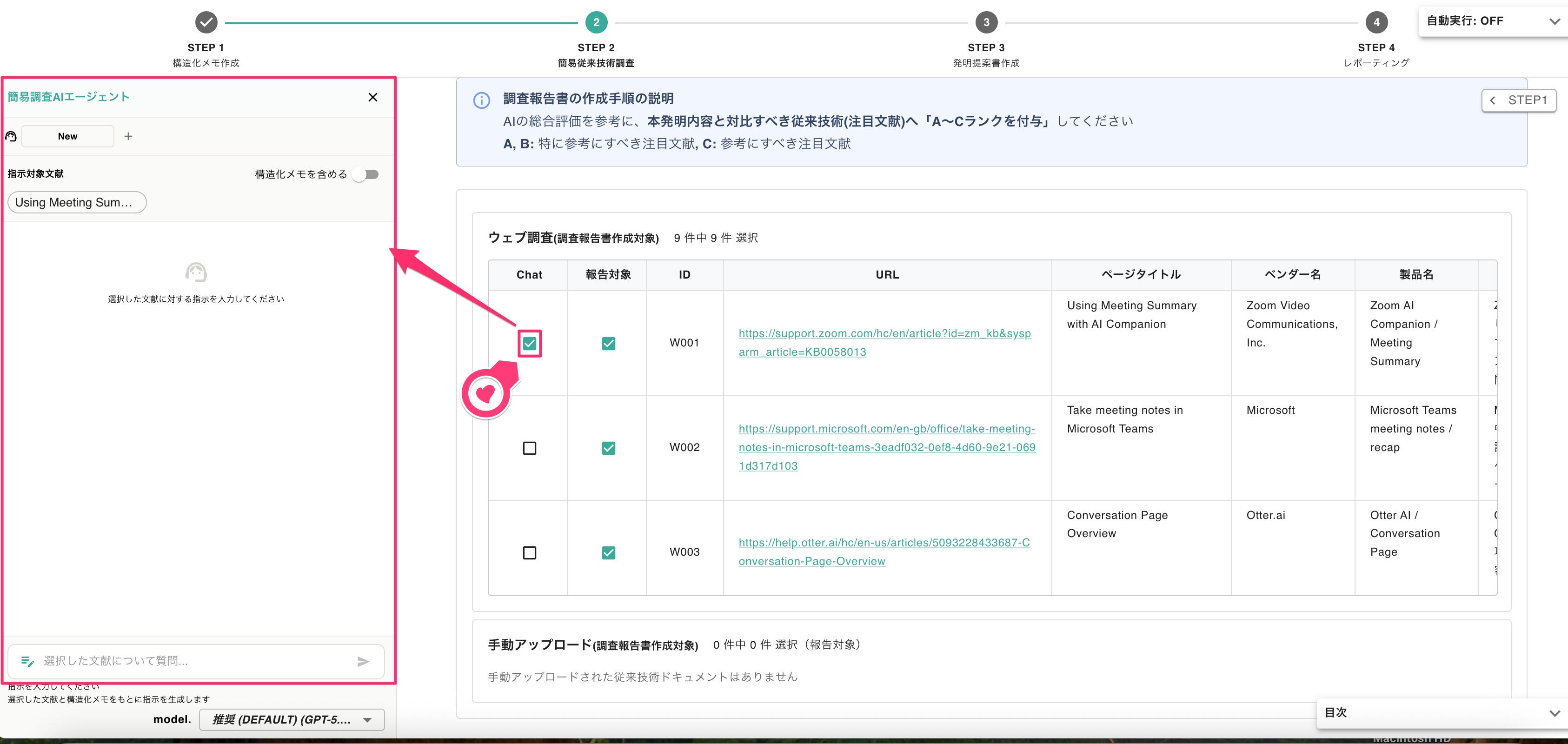This screenshot has height=744, width=1568.
Task: Click the ID cell W001
Action: (684, 343)
